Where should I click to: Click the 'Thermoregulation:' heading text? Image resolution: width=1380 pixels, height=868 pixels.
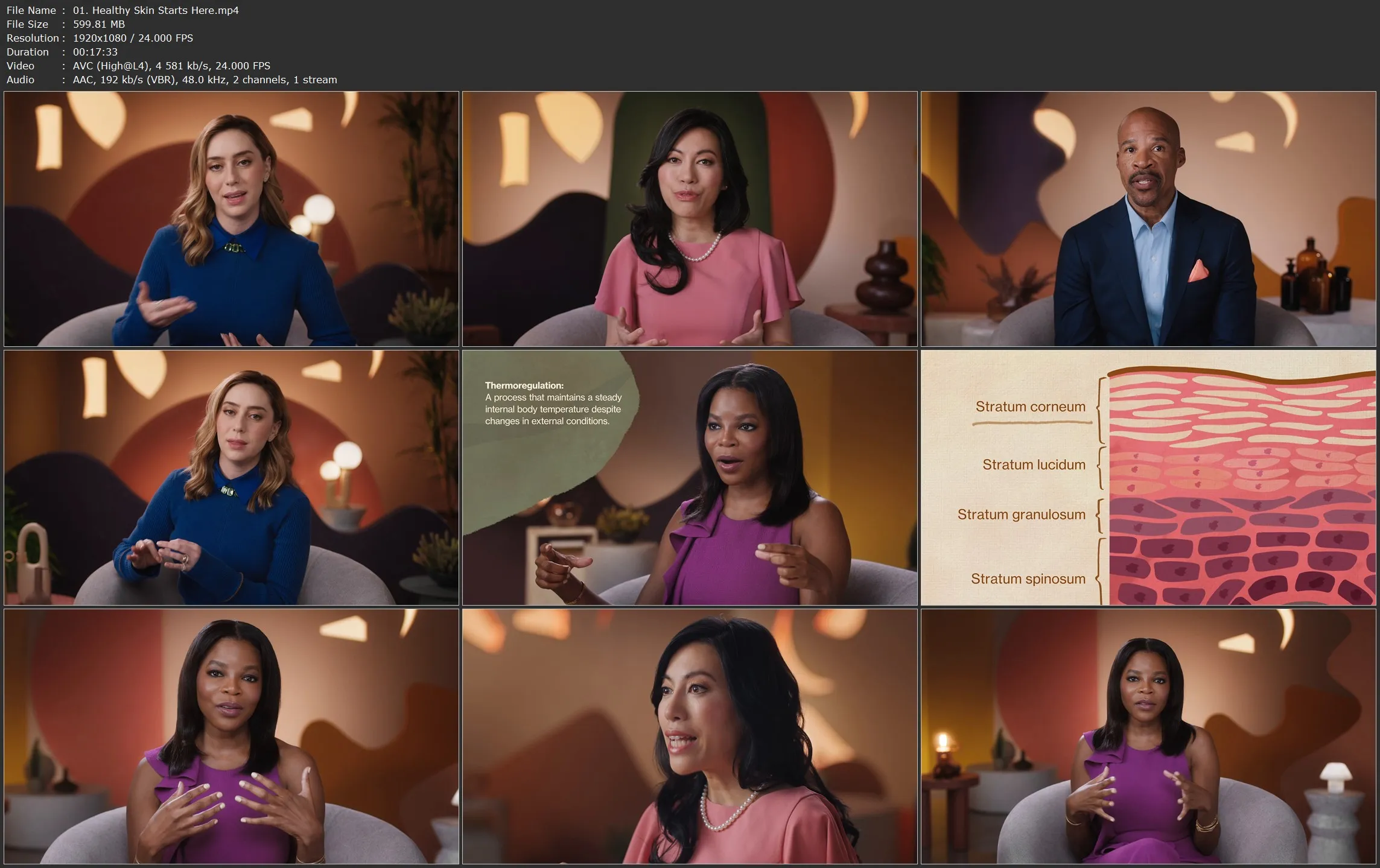pyautogui.click(x=524, y=385)
